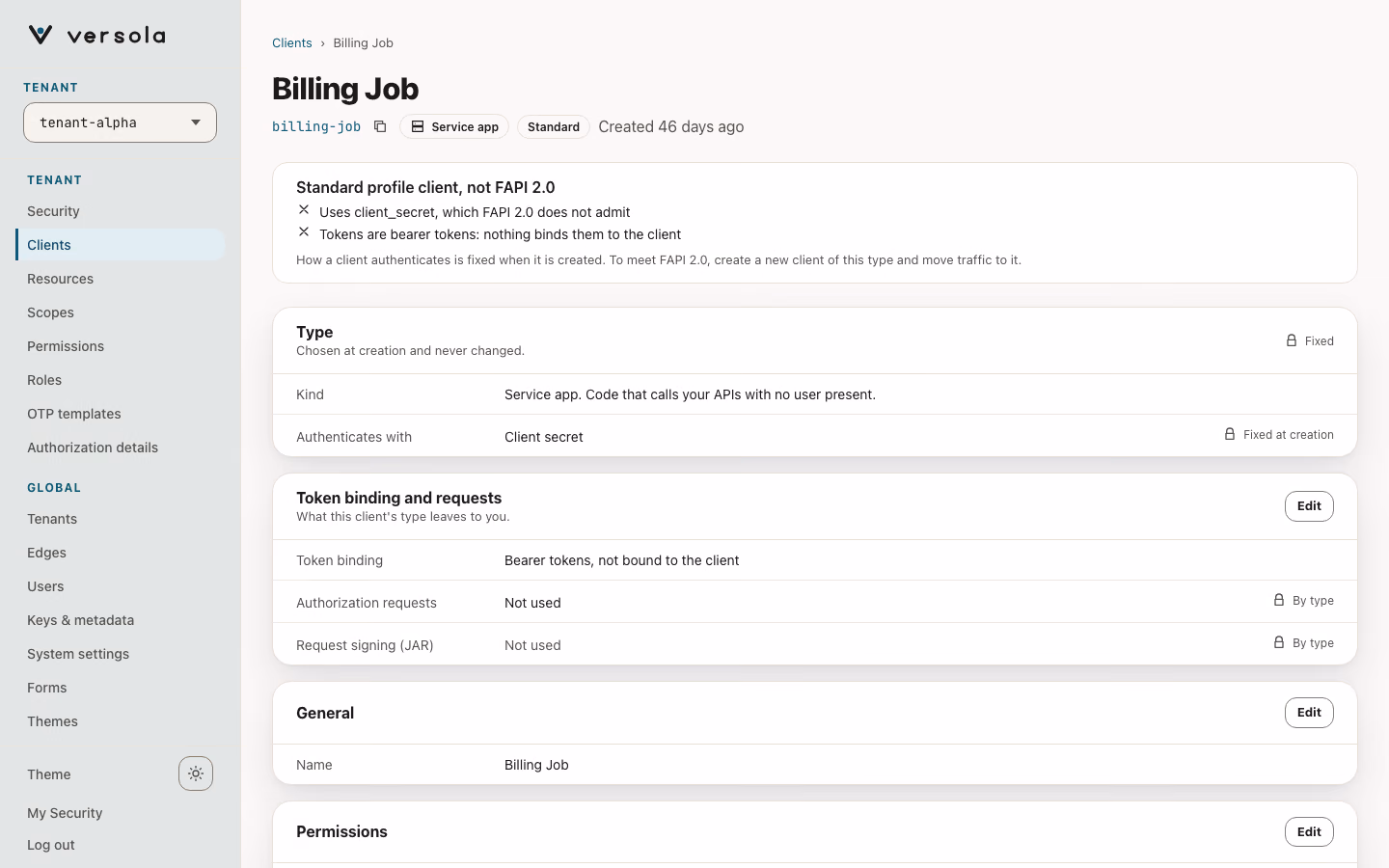1389x868 pixels.
Task: Click the lock icon beside Fixed
Action: pyautogui.click(x=1292, y=340)
